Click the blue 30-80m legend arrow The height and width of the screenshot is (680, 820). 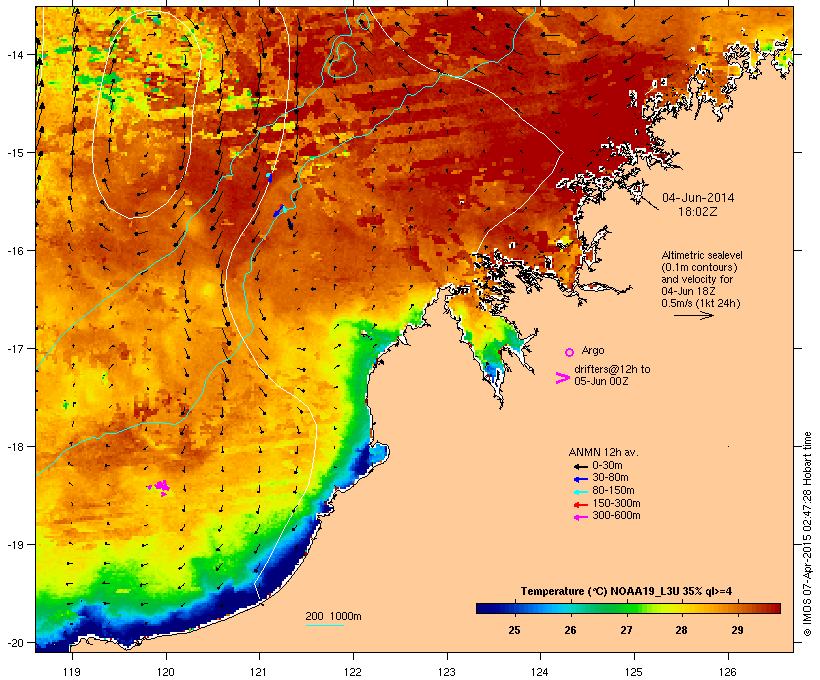pyautogui.click(x=580, y=479)
